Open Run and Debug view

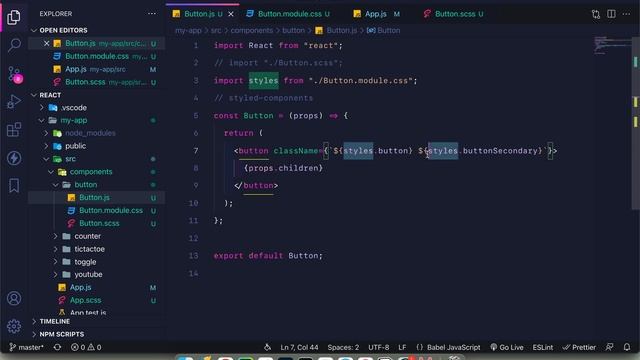(14, 102)
